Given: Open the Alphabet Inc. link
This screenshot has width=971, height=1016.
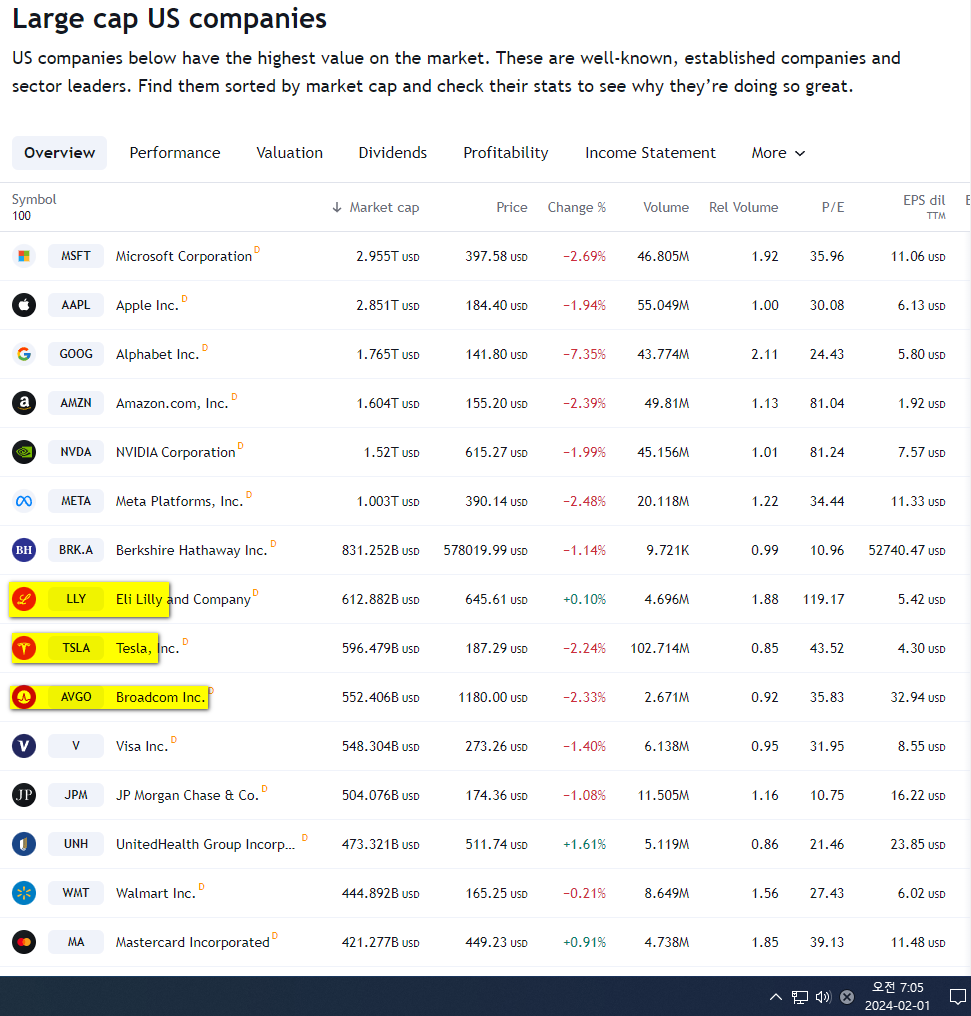Looking at the screenshot, I should pyautogui.click(x=157, y=354).
